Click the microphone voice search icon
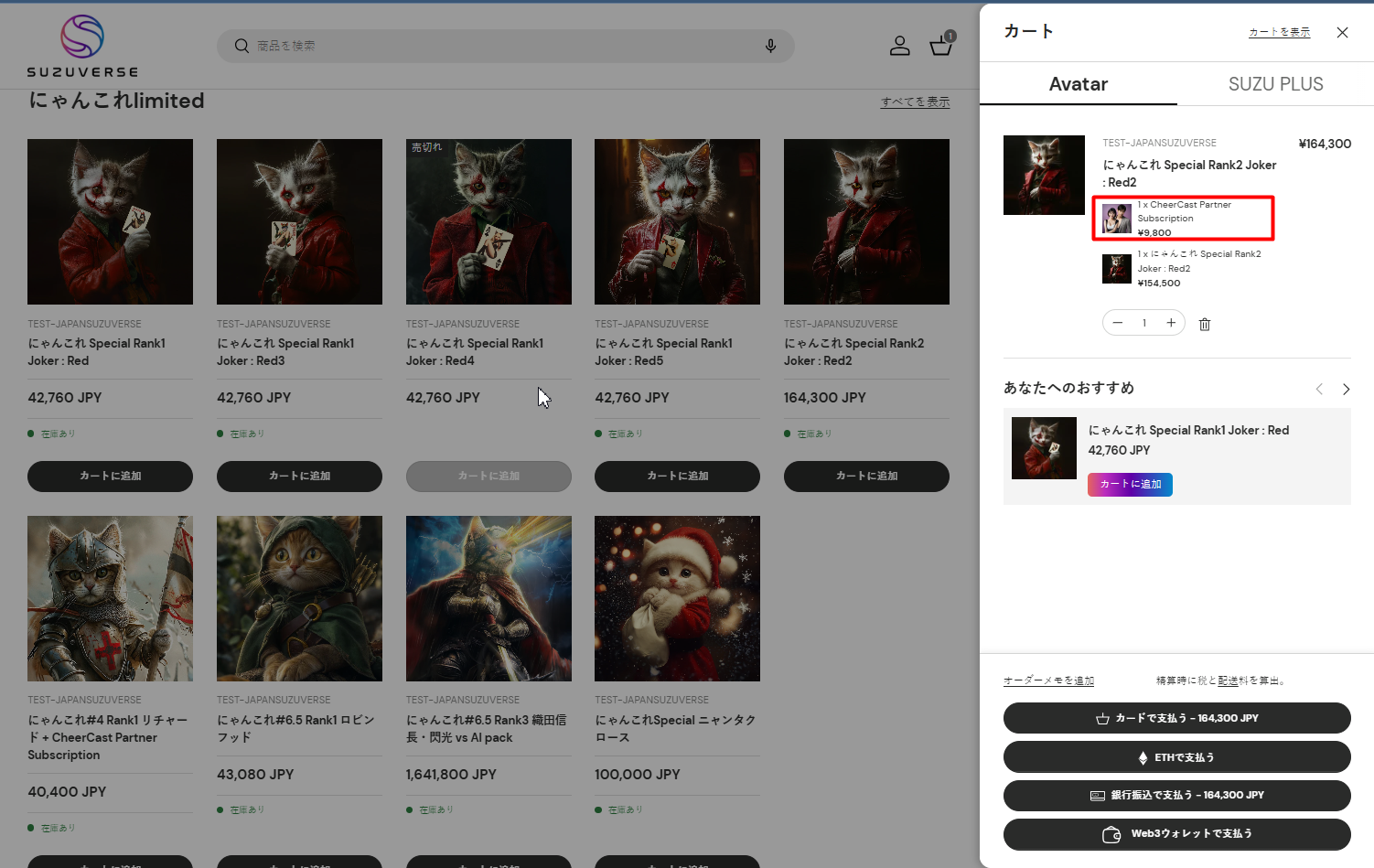This screenshot has height=868, width=1374. [x=770, y=46]
